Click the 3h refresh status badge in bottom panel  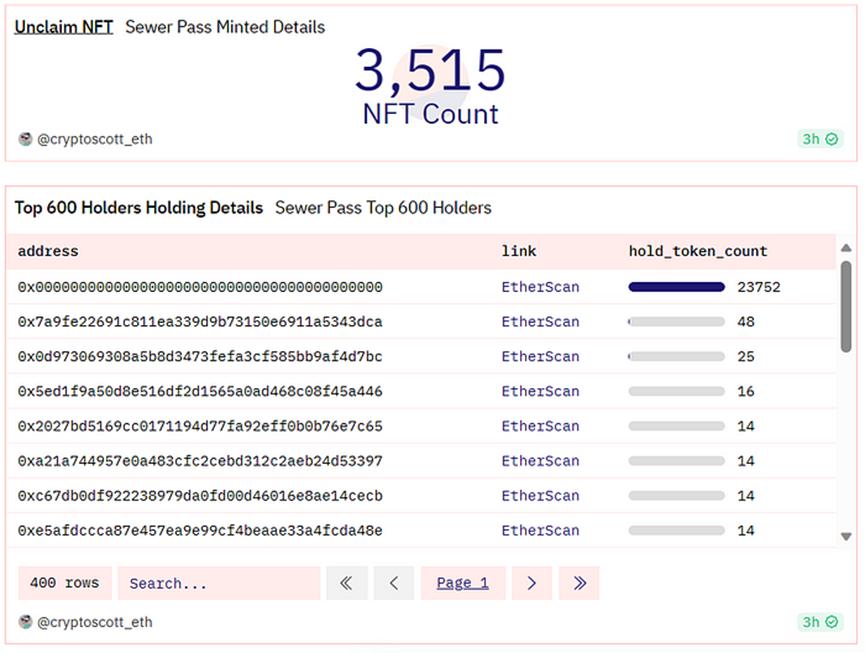(x=820, y=622)
